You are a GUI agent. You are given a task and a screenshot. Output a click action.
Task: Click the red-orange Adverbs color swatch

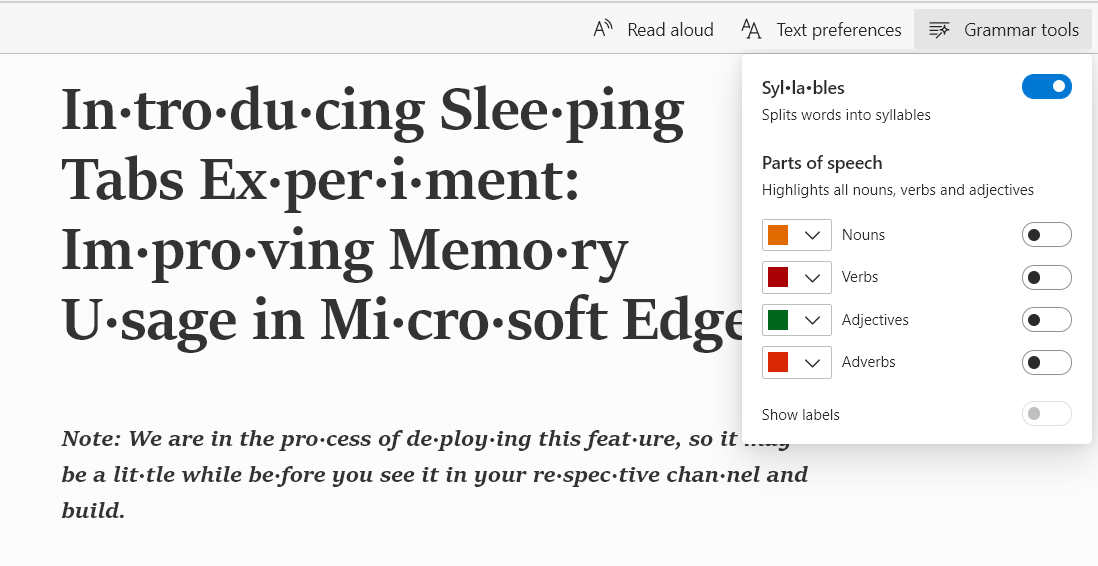pyautogui.click(x=778, y=362)
